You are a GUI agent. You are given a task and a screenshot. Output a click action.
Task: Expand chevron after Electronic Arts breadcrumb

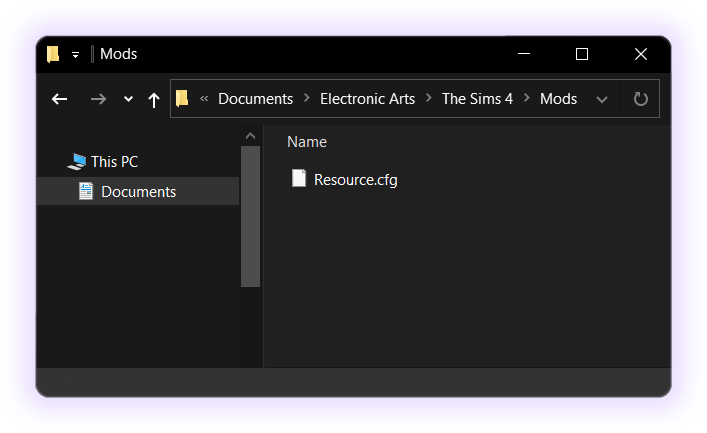click(x=428, y=98)
